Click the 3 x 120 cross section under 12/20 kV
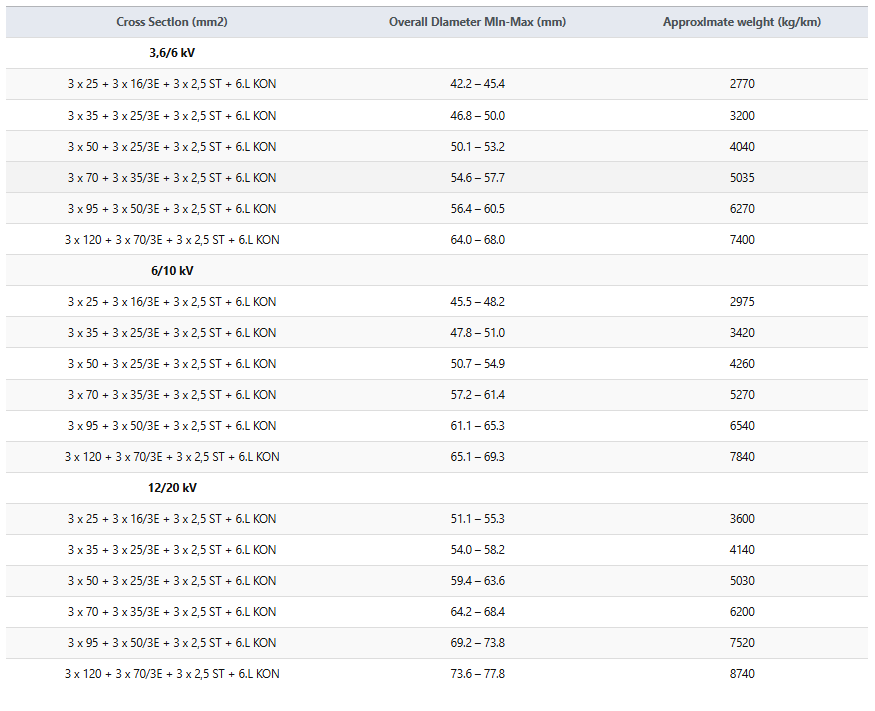875x711 pixels. coord(172,674)
